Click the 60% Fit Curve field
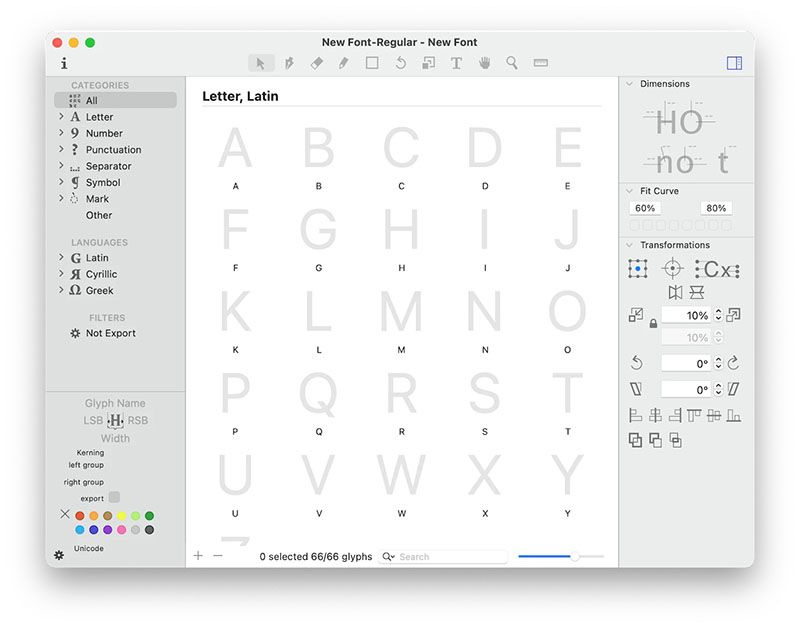Image resolution: width=800 pixels, height=628 pixels. pos(645,208)
